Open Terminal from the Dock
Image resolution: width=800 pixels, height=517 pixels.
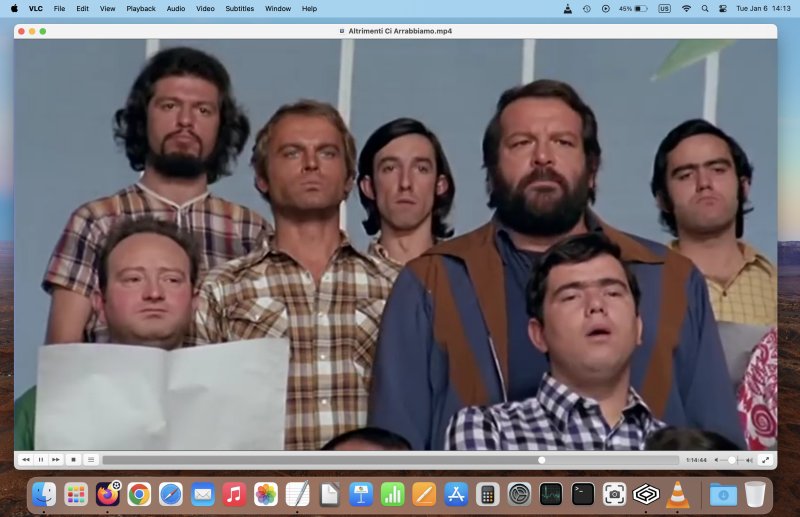(582, 494)
